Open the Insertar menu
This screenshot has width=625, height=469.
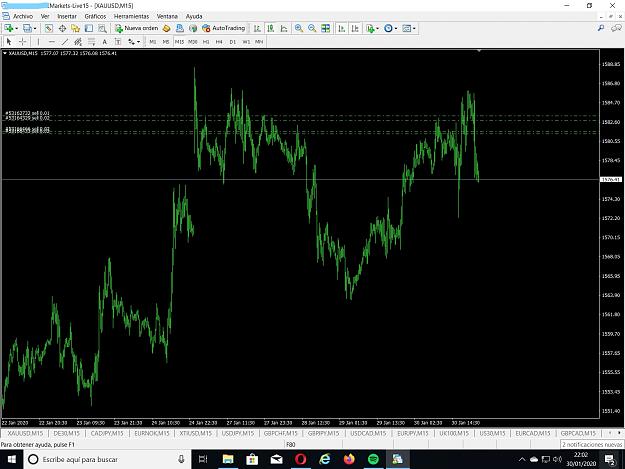coord(67,16)
